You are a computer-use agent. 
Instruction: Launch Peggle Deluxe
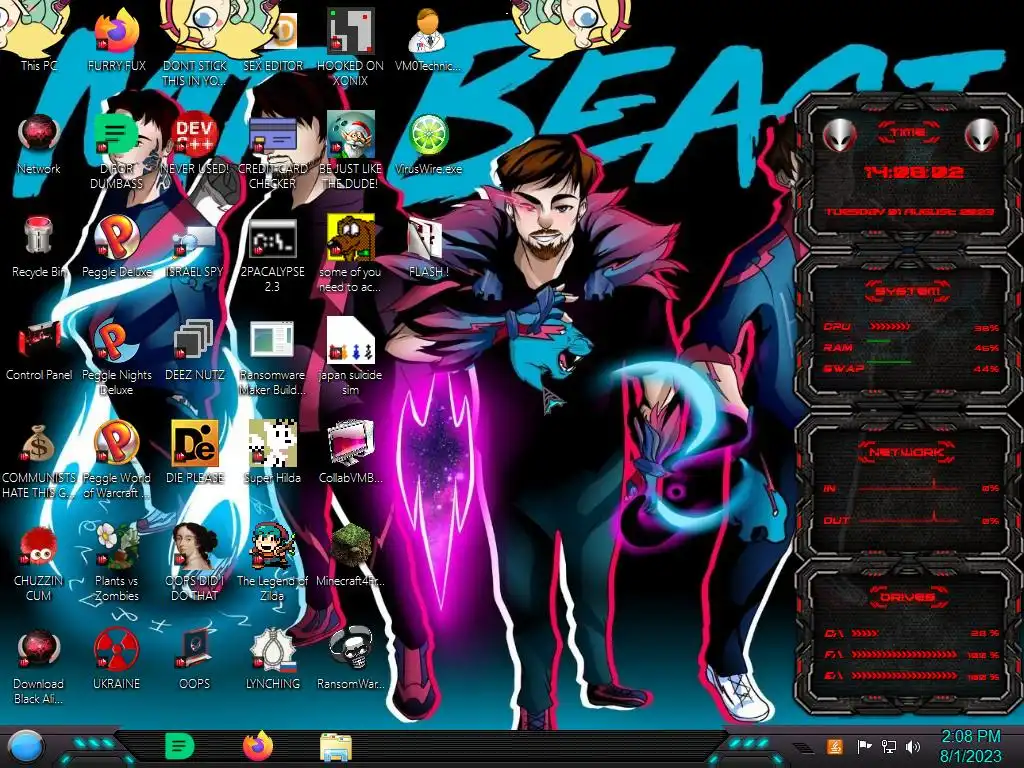116,247
